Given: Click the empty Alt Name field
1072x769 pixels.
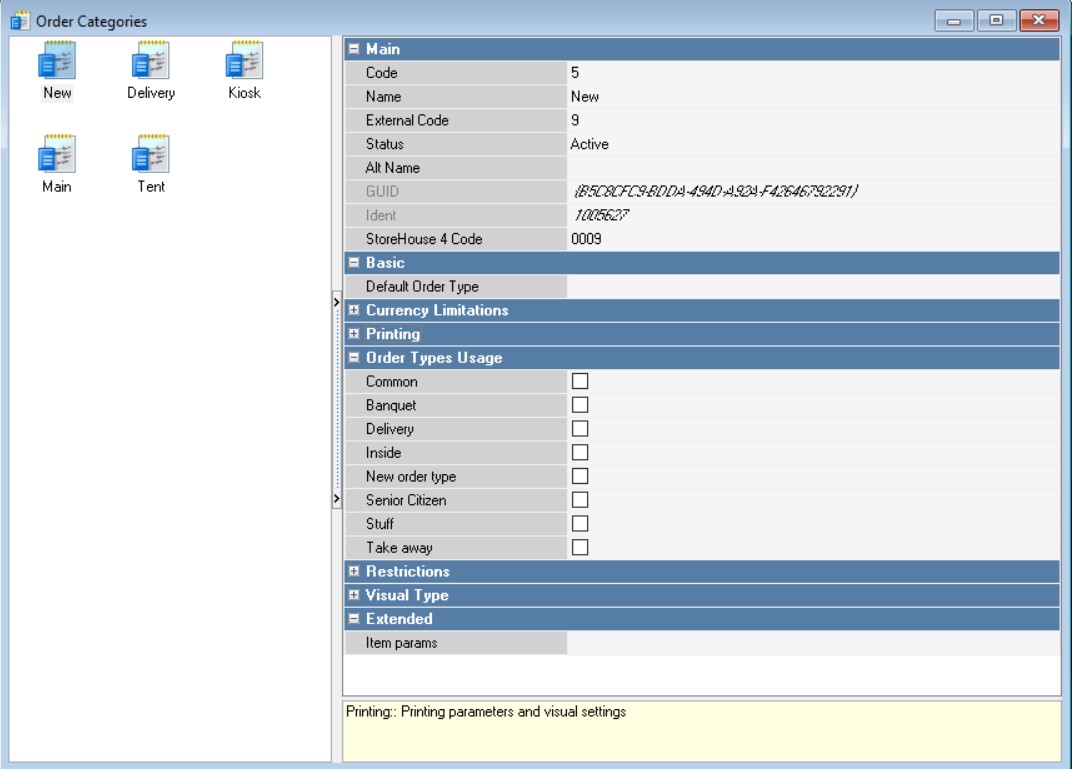Looking at the screenshot, I should (x=813, y=167).
